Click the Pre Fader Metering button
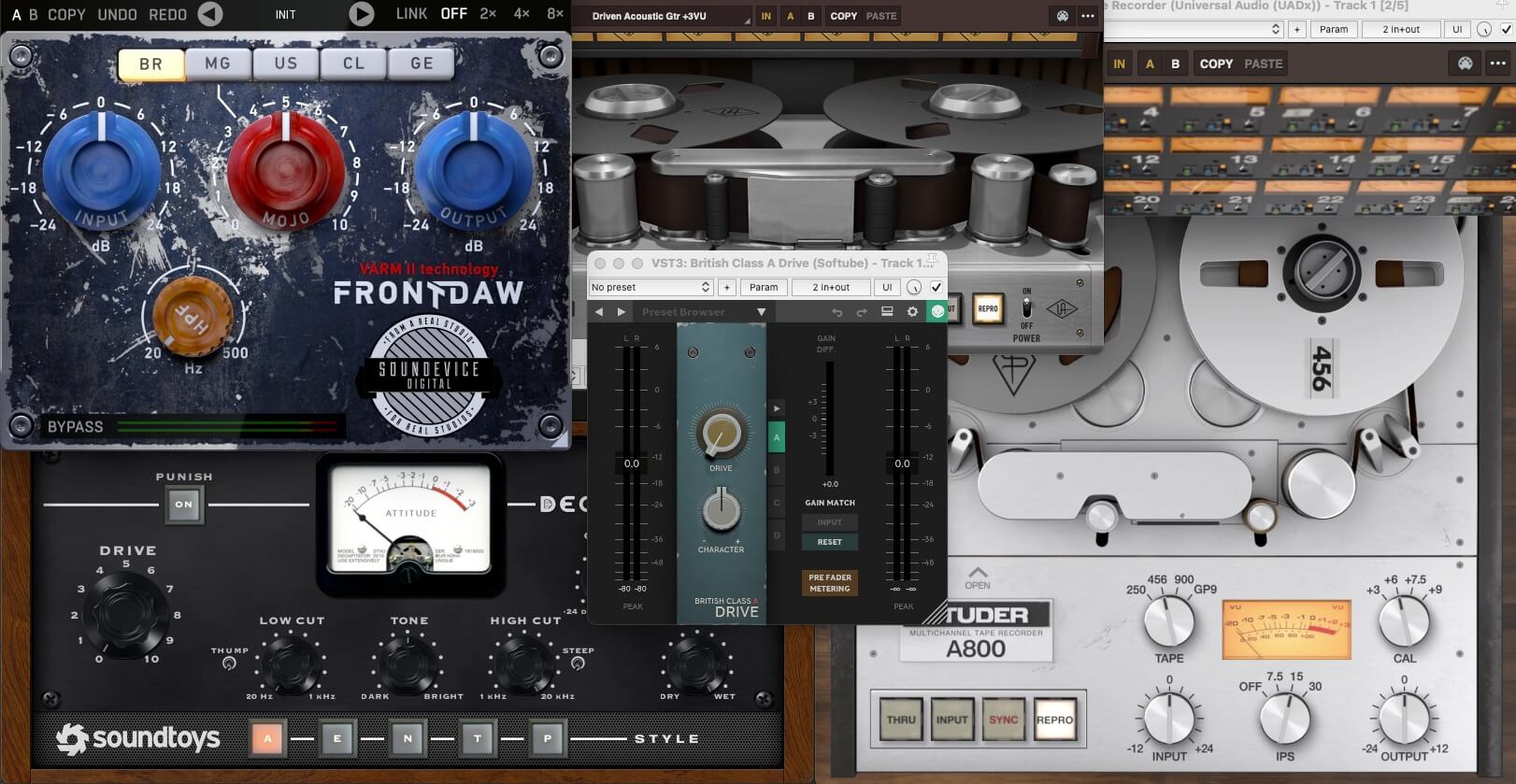 tap(829, 583)
